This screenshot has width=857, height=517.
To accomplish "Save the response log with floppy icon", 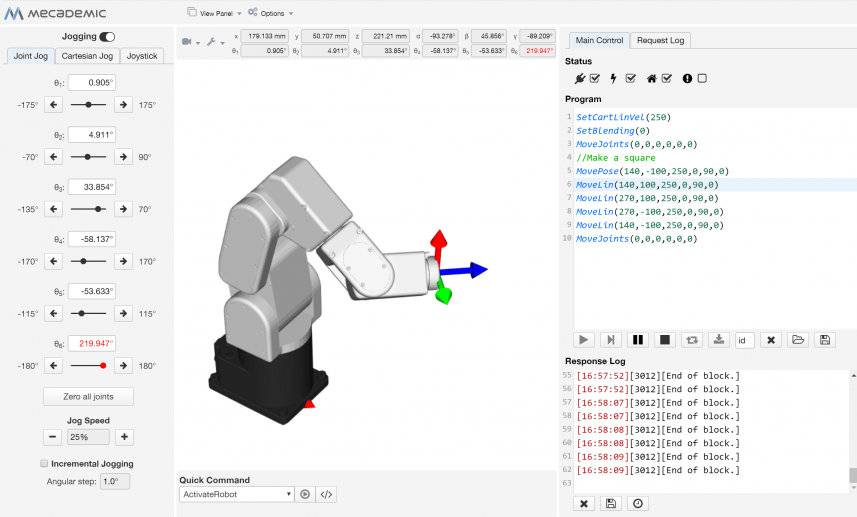I will click(611, 503).
